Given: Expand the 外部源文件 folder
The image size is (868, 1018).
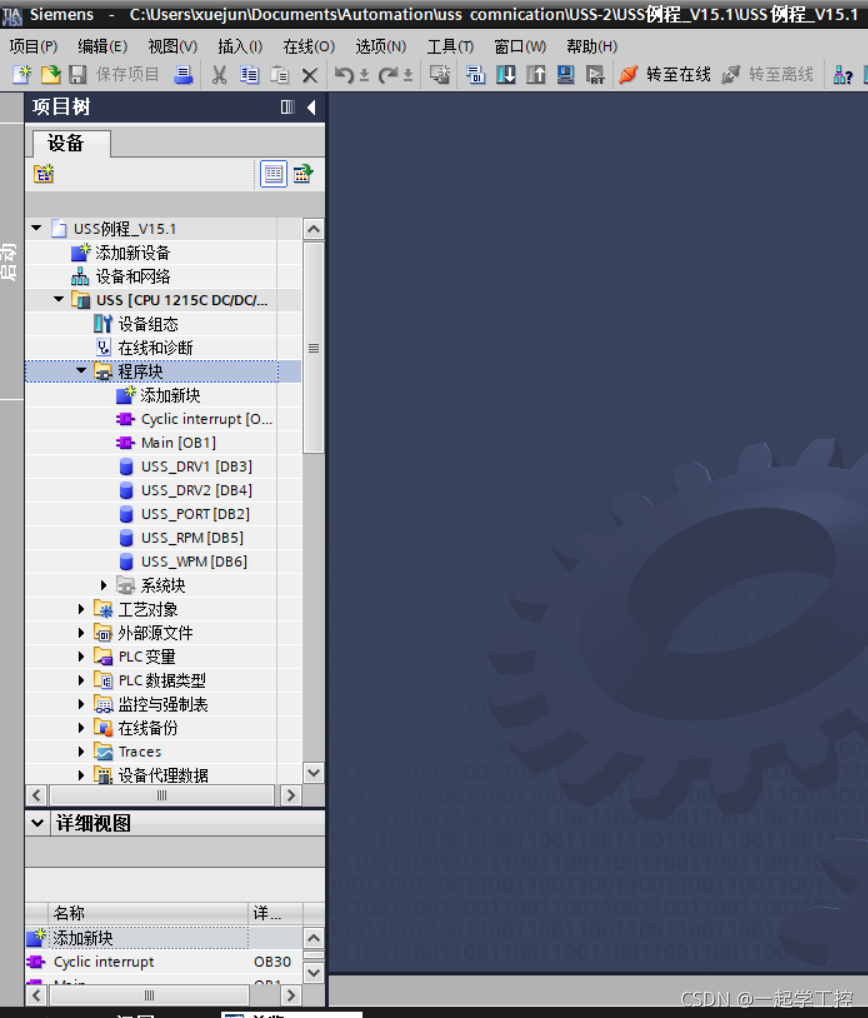Looking at the screenshot, I should click(x=81, y=633).
